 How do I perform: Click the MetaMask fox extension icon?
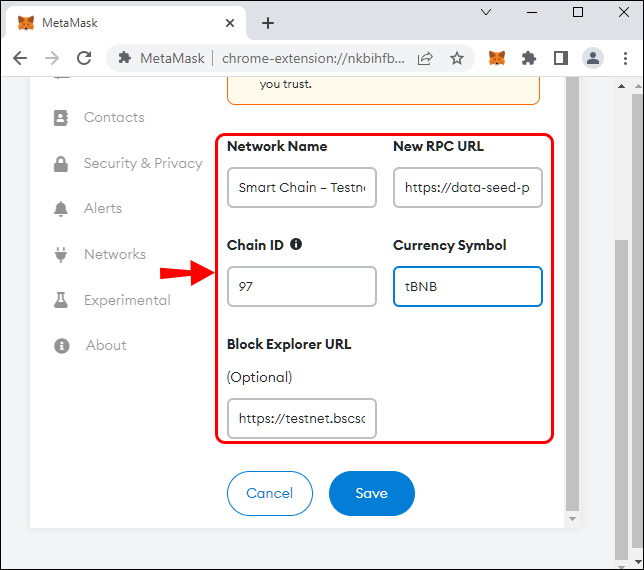point(497,58)
